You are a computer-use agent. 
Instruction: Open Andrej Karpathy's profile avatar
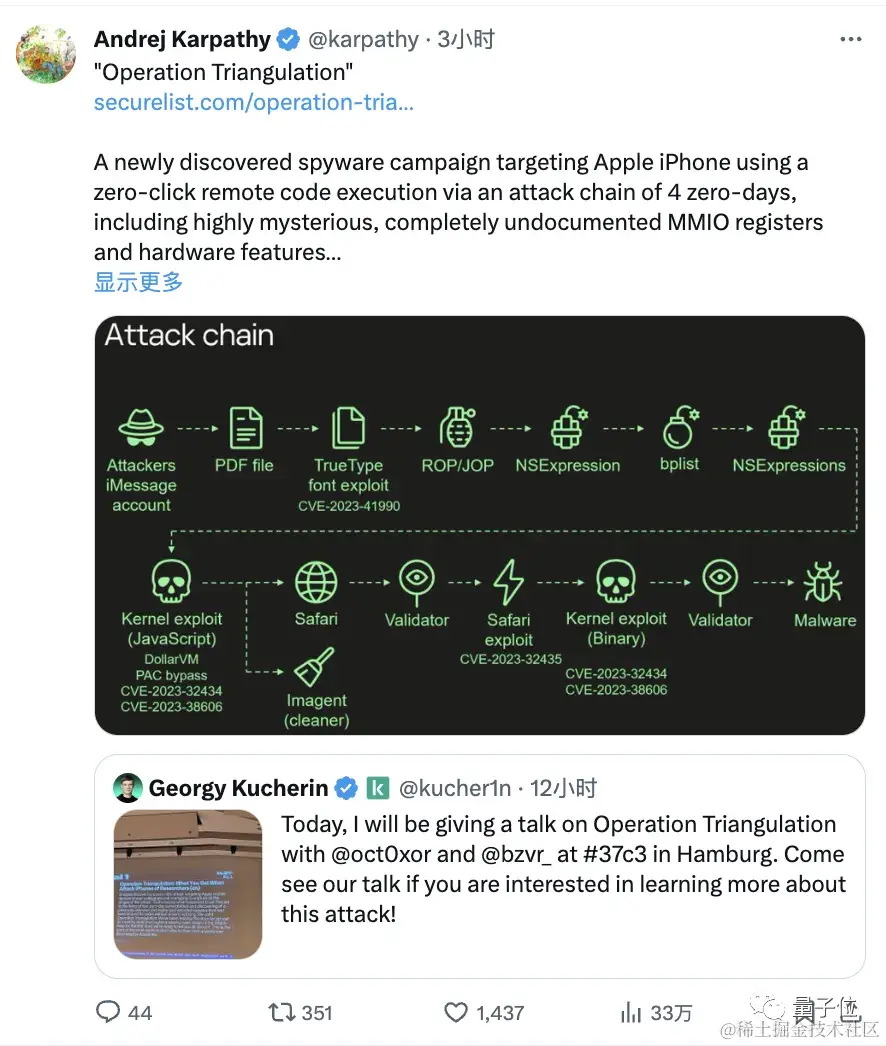tap(46, 54)
